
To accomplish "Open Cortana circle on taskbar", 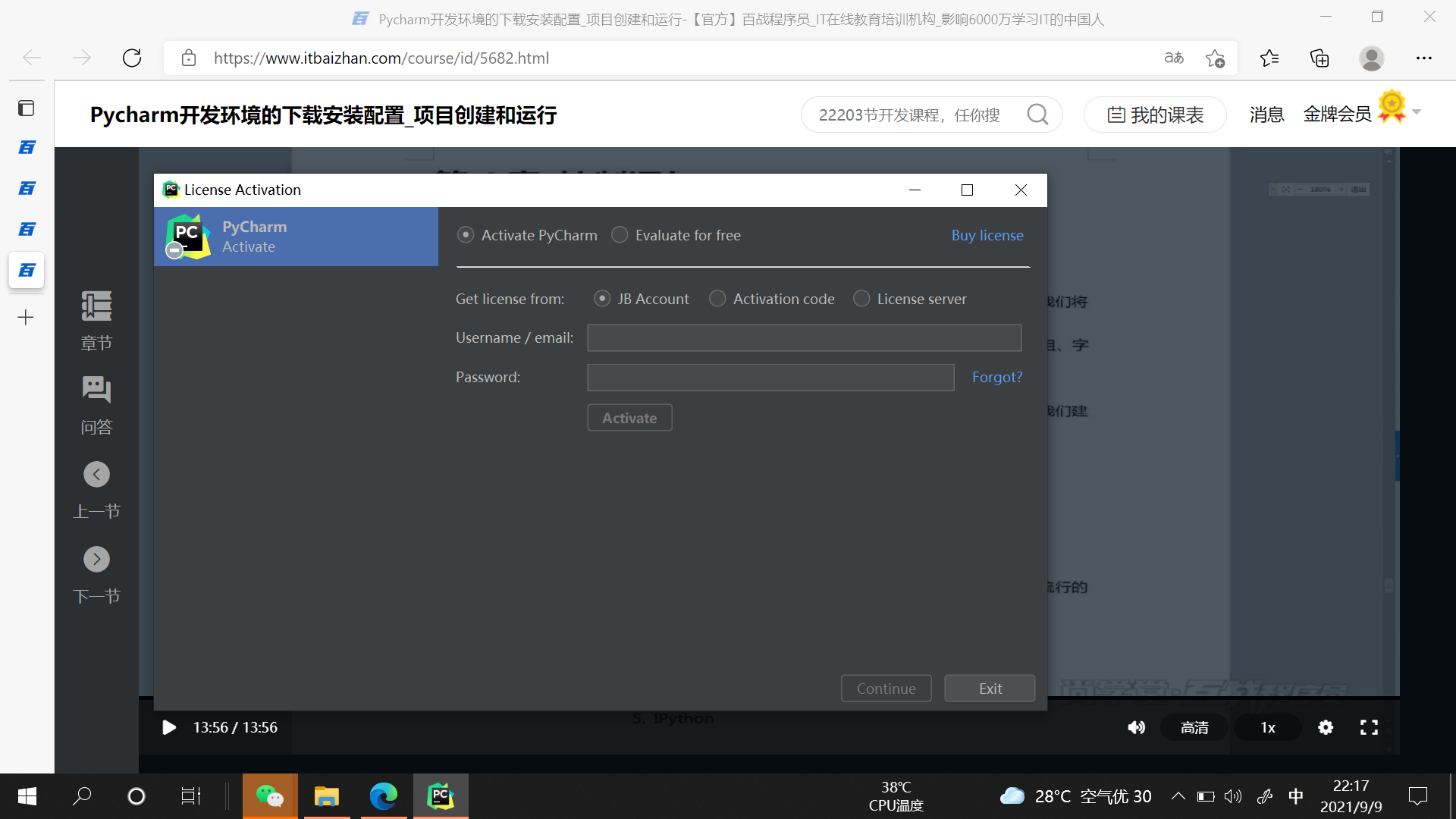I will [x=136, y=796].
